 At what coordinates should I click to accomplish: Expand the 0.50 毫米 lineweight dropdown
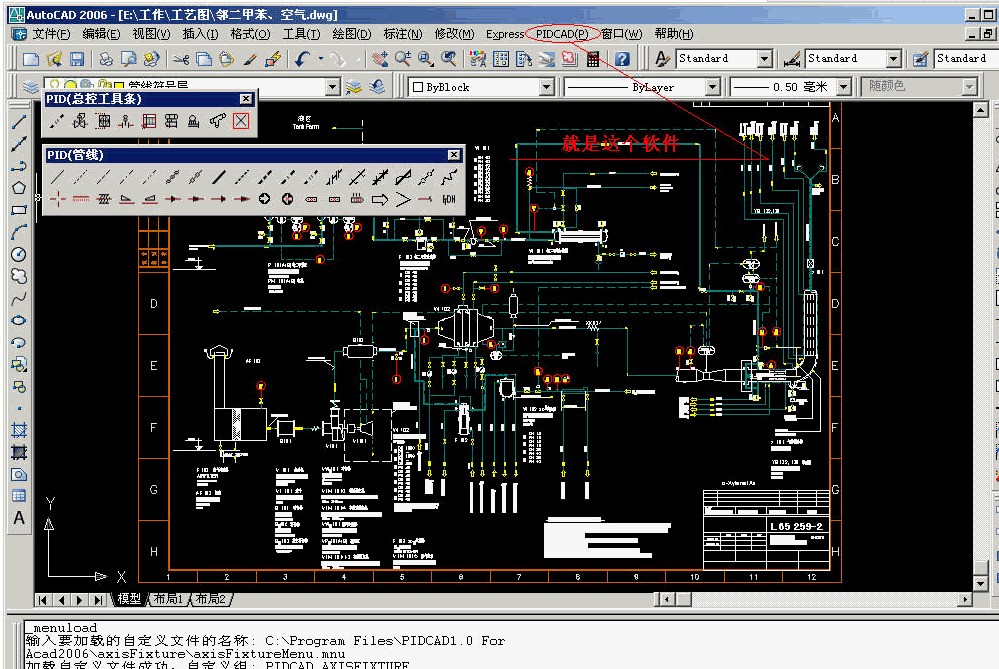(844, 87)
